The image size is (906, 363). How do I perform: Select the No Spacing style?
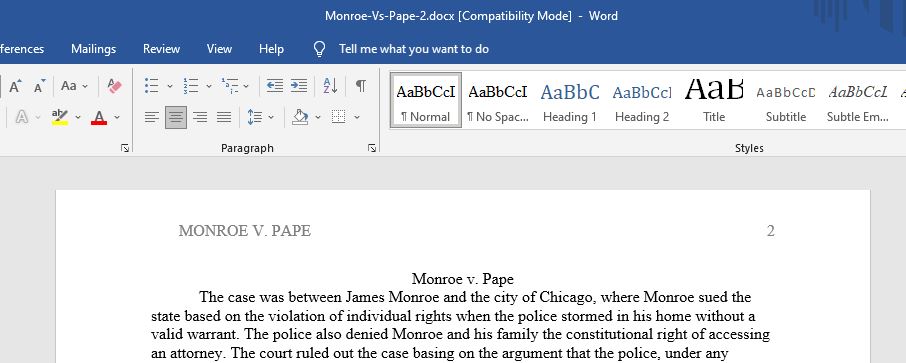coord(497,99)
